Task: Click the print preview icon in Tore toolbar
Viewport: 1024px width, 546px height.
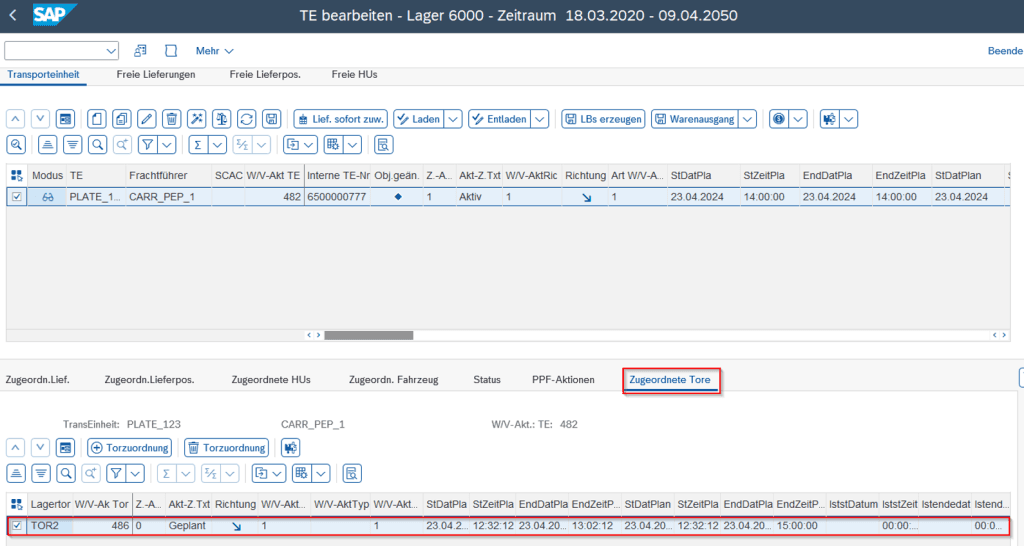Action: 352,474
